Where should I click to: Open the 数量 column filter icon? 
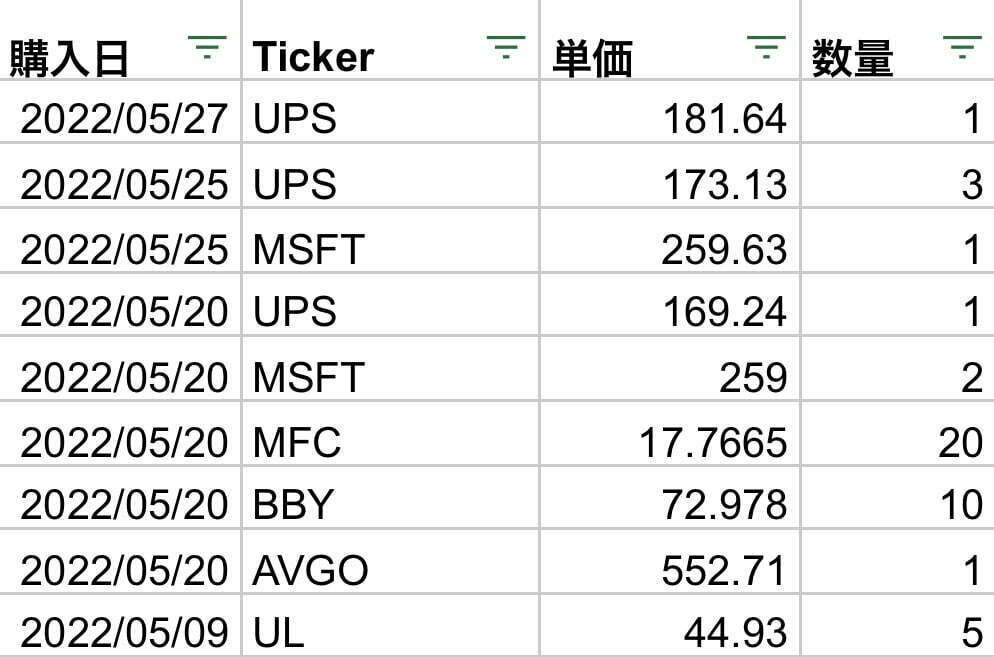coord(962,47)
